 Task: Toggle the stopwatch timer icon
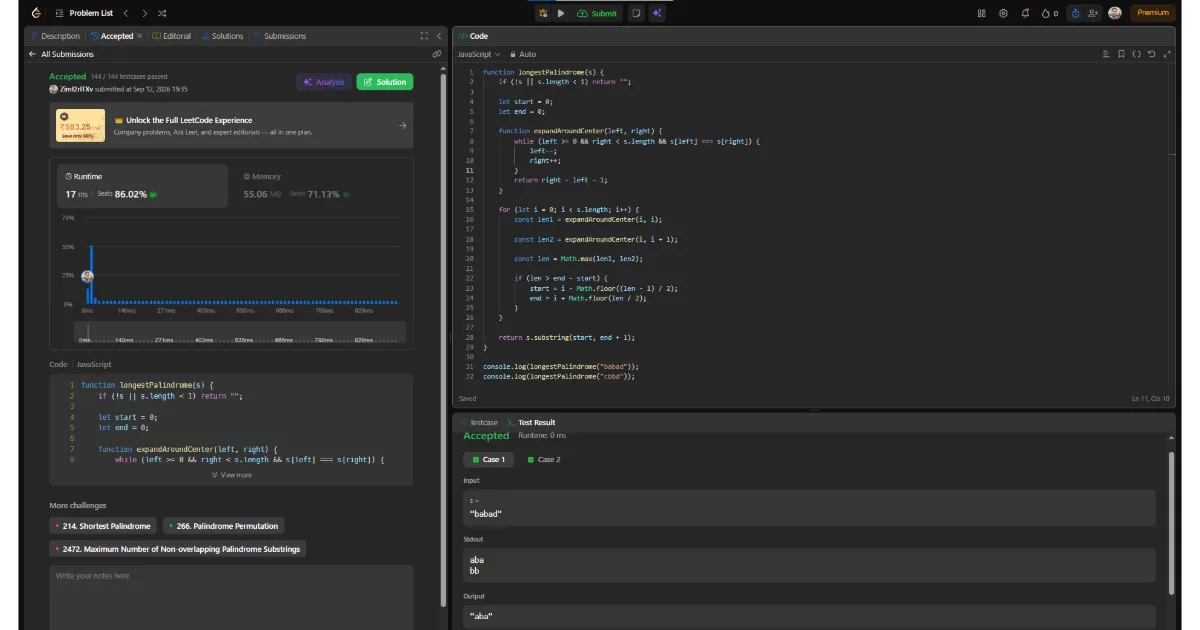[1075, 13]
